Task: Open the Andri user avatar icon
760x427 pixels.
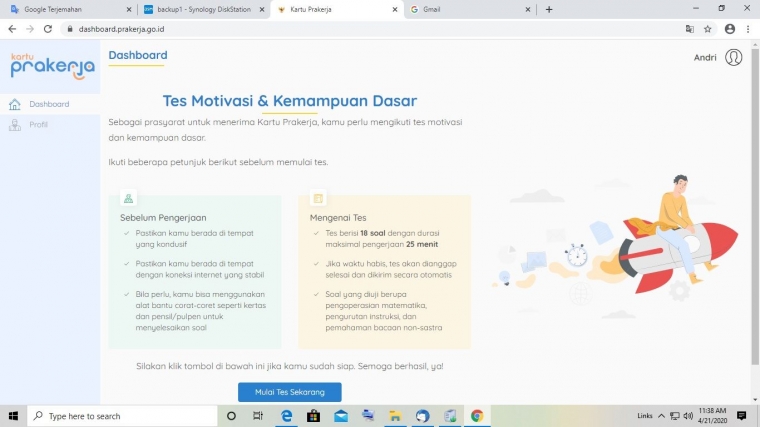Action: click(x=733, y=57)
